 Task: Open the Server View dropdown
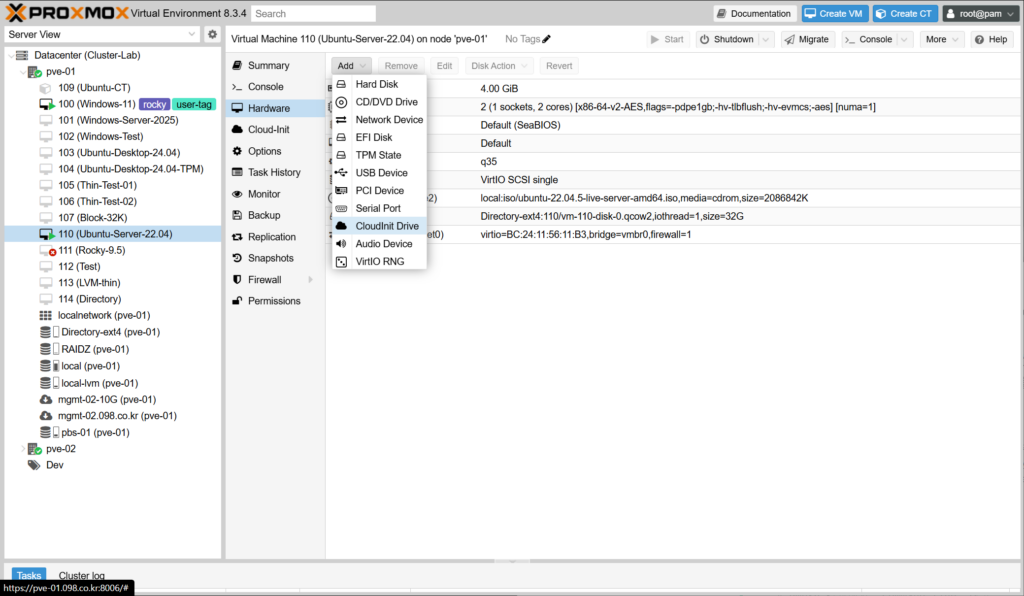click(x=192, y=34)
